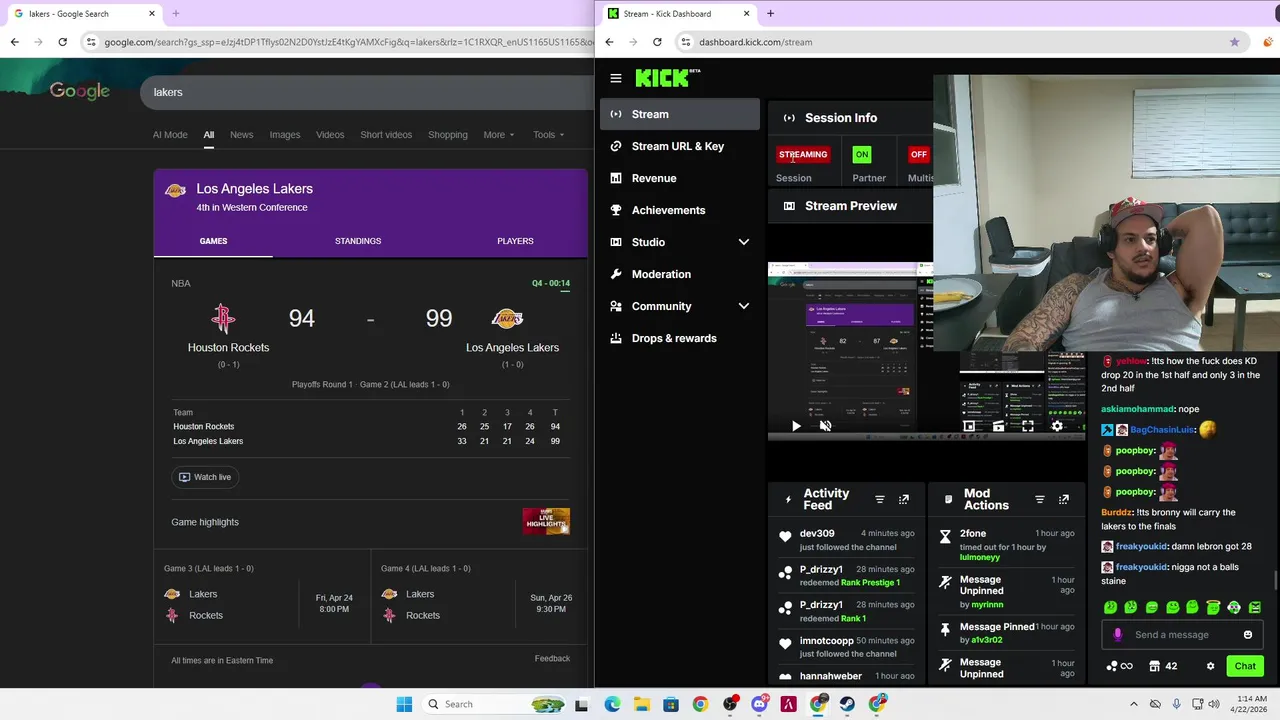Filter the Activity Feed panel
This screenshot has height=720, width=1280.
click(880, 499)
